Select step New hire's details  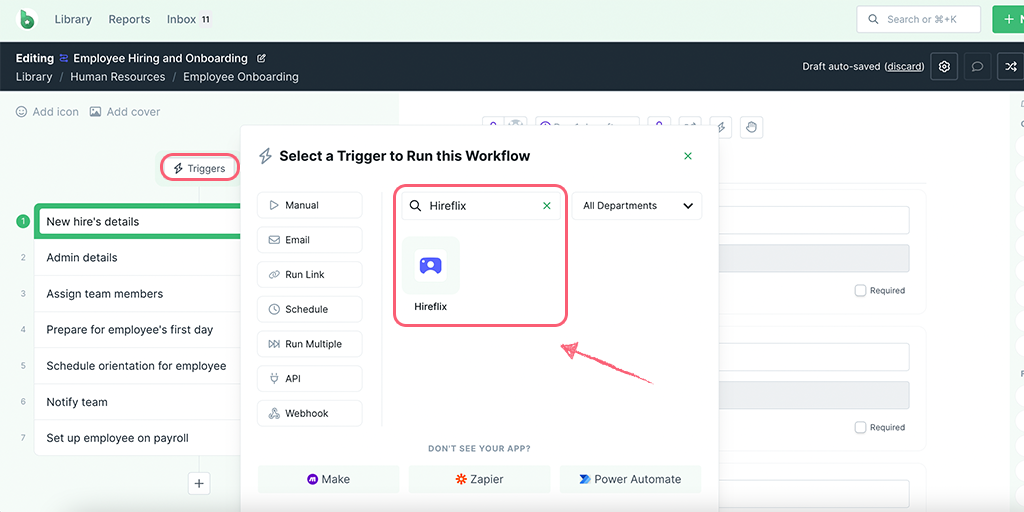pos(140,221)
